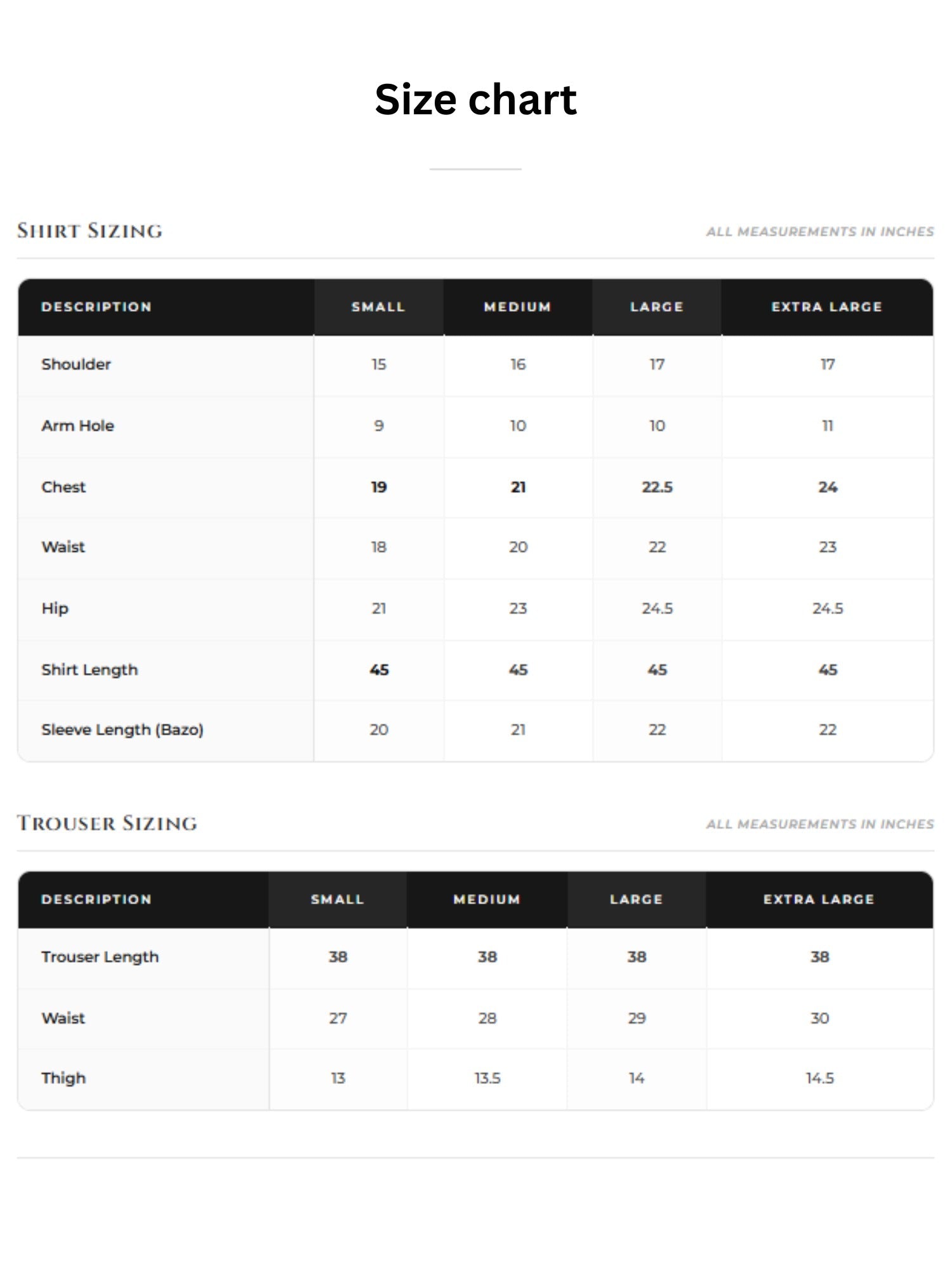Click the Thigh row label

coord(63,1078)
